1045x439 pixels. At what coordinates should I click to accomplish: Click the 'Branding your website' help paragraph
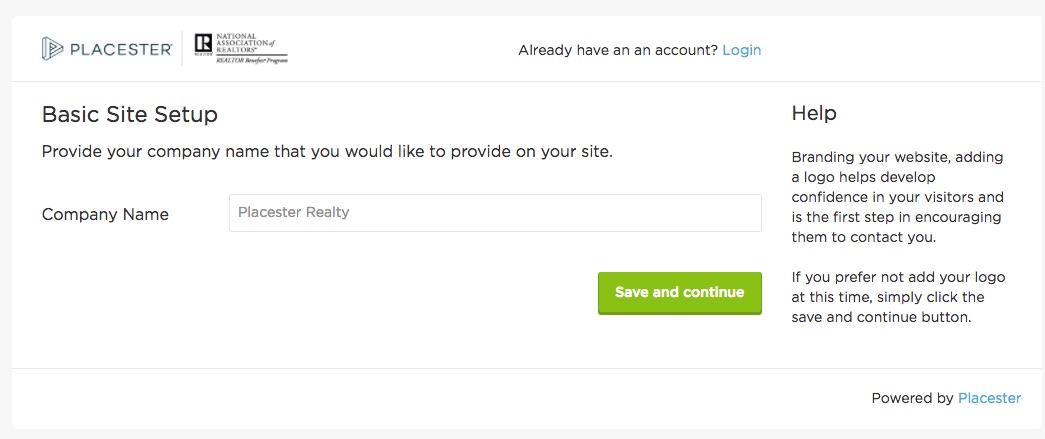coord(898,198)
